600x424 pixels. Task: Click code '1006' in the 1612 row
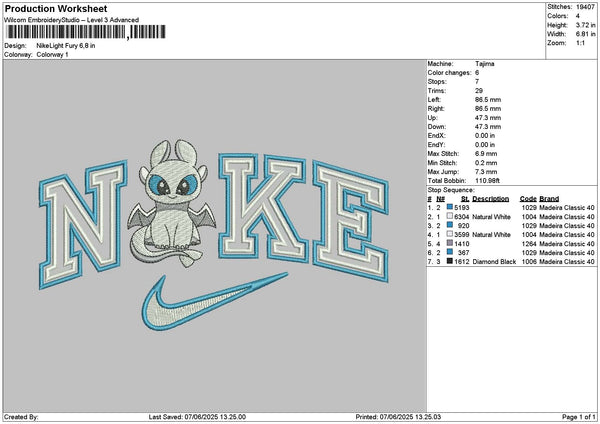(529, 262)
